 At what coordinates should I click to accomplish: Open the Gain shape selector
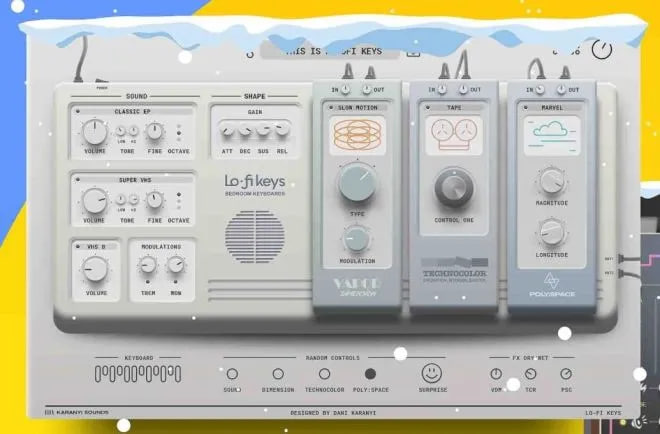click(x=255, y=112)
